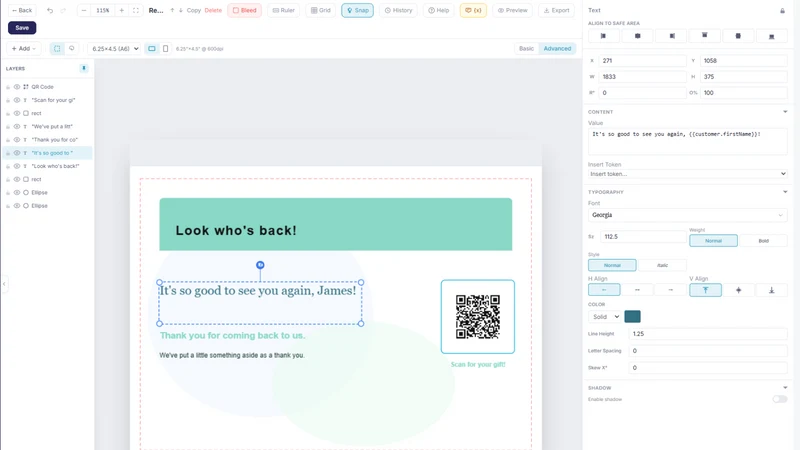
Task: Select the marquee selection tool
Action: point(57,48)
